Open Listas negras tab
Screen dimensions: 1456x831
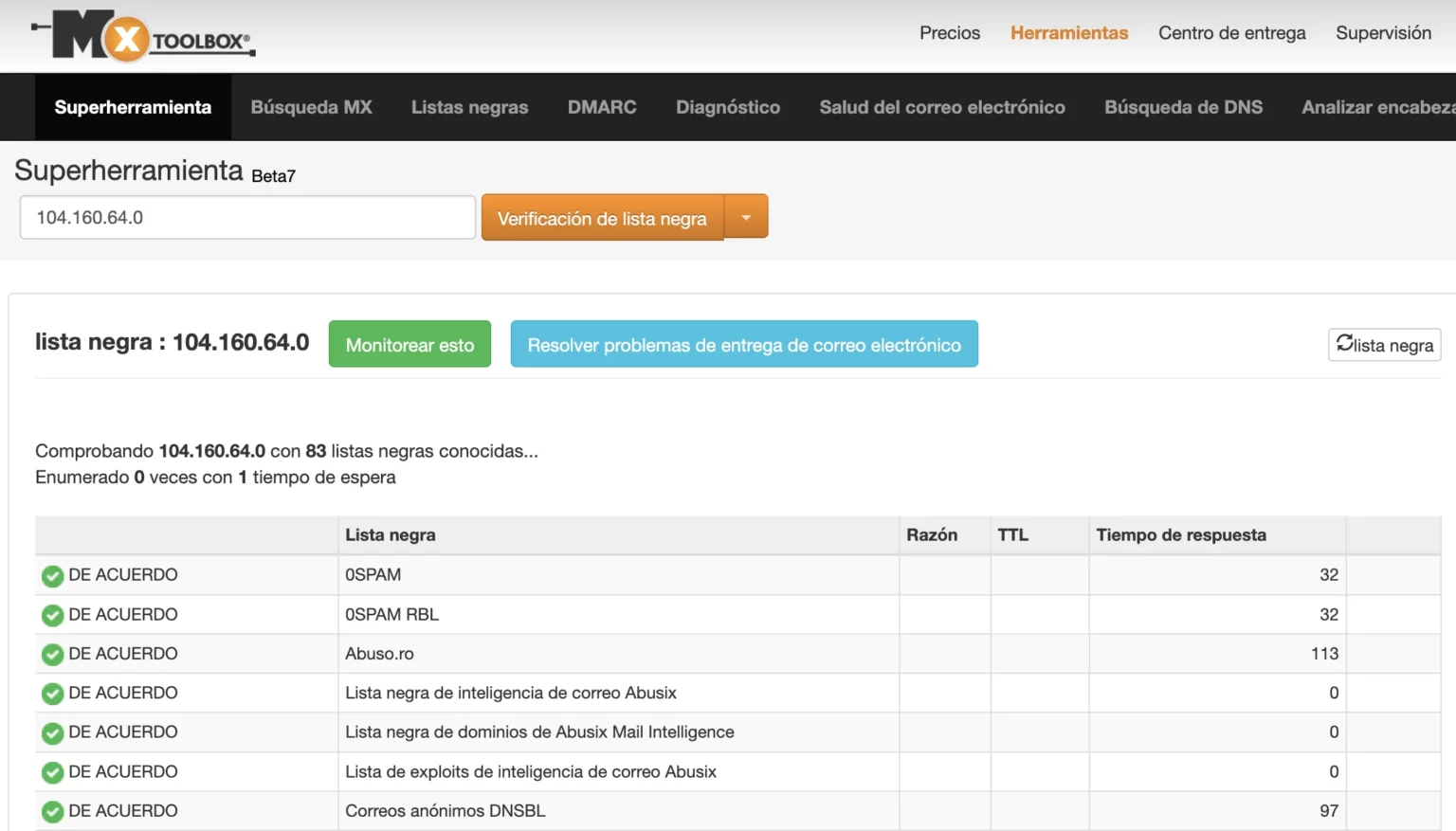pos(469,107)
